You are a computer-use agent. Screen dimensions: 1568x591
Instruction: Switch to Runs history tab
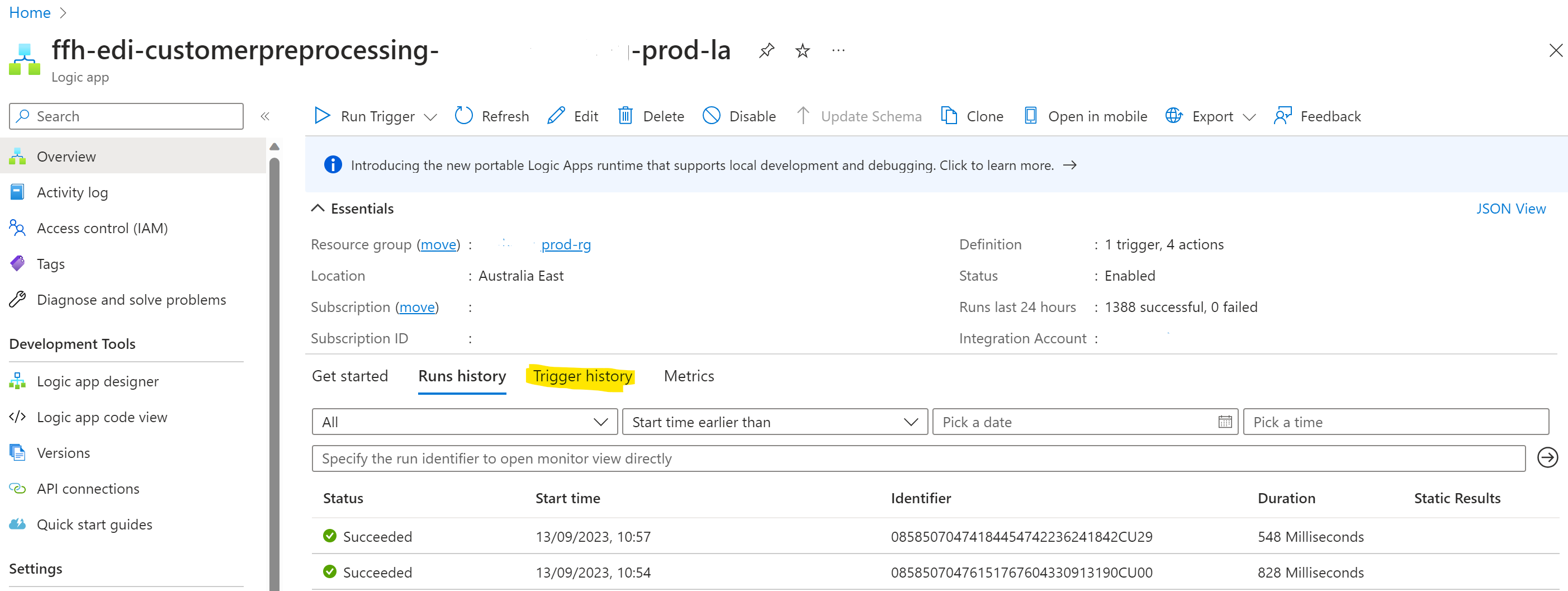tap(462, 376)
